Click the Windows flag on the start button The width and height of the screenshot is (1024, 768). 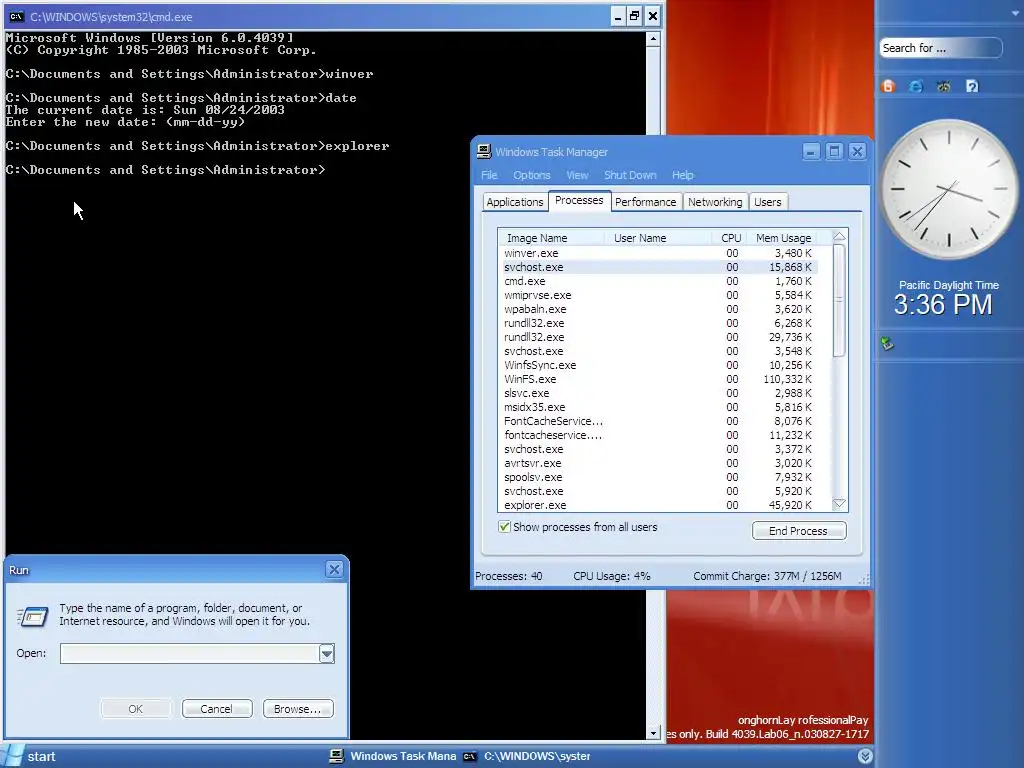coord(13,756)
